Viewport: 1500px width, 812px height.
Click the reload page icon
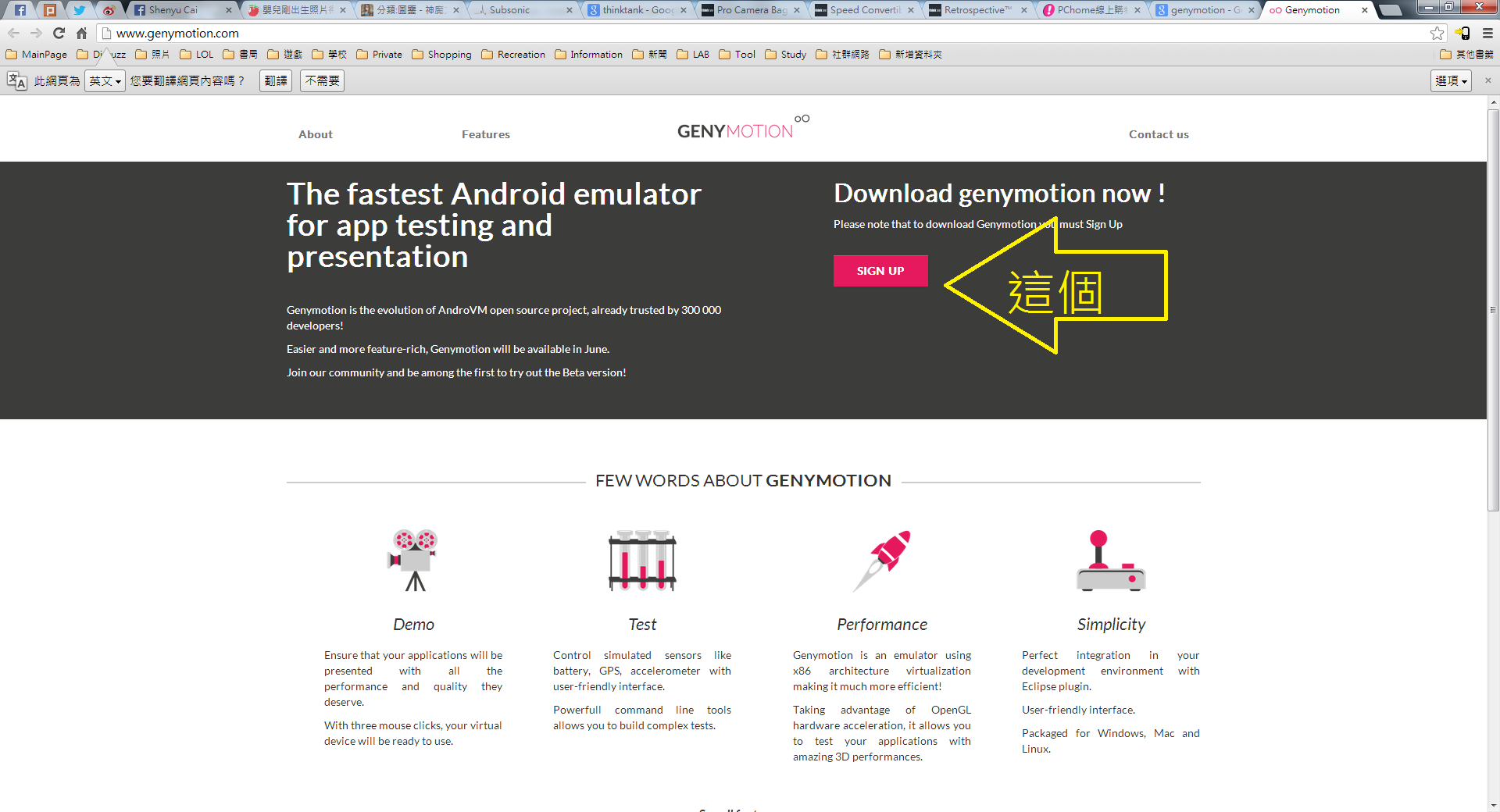[x=59, y=33]
